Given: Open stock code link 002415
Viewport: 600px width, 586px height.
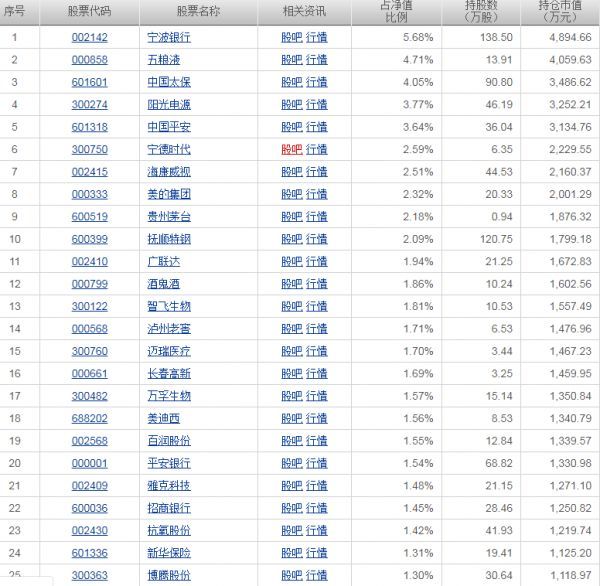Looking at the screenshot, I should (90, 172).
